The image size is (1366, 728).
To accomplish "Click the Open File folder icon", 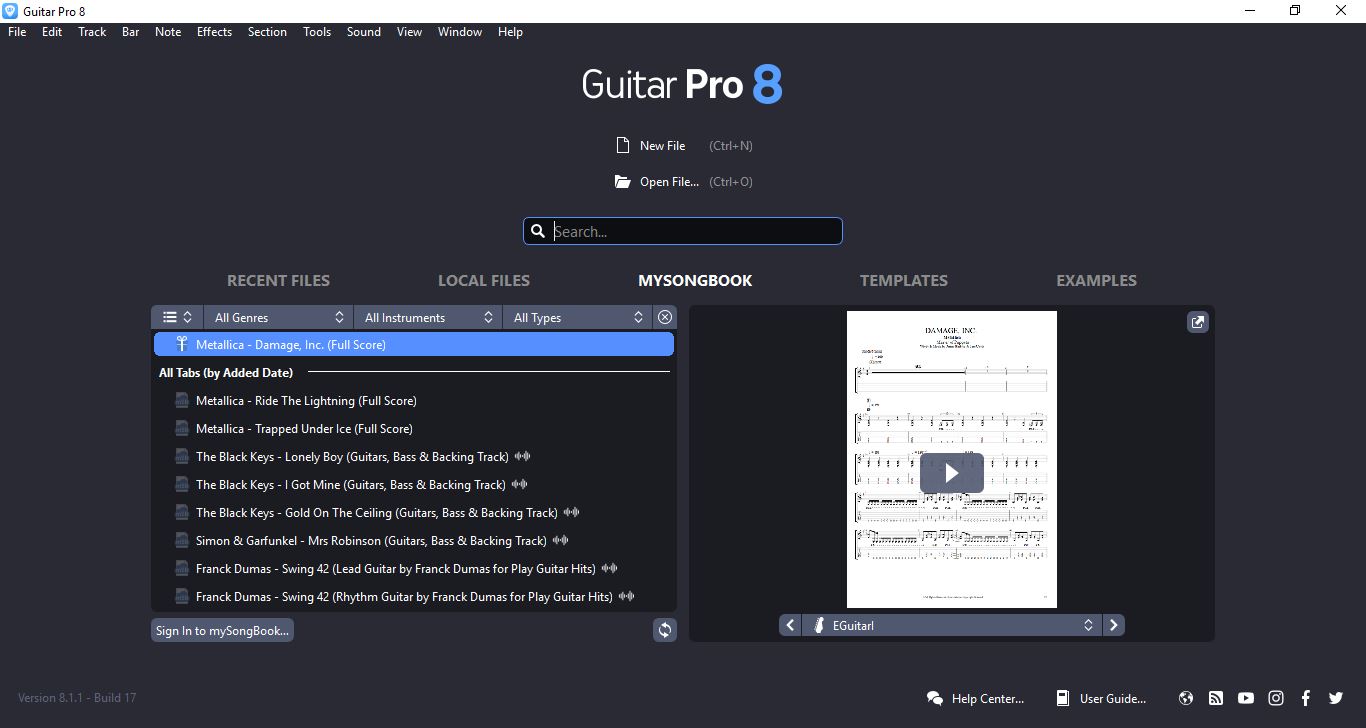I will pyautogui.click(x=623, y=182).
